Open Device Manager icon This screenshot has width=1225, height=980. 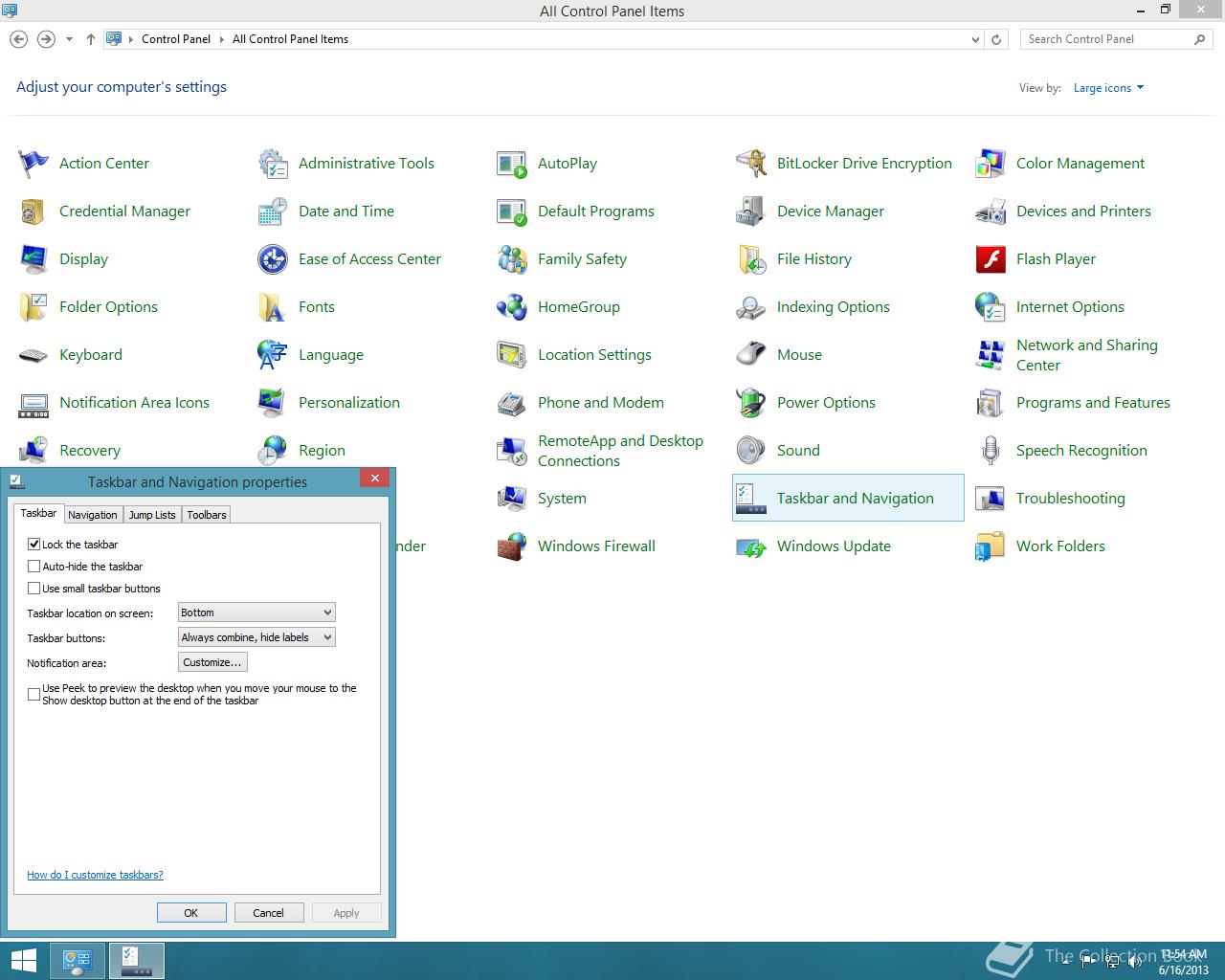click(751, 212)
